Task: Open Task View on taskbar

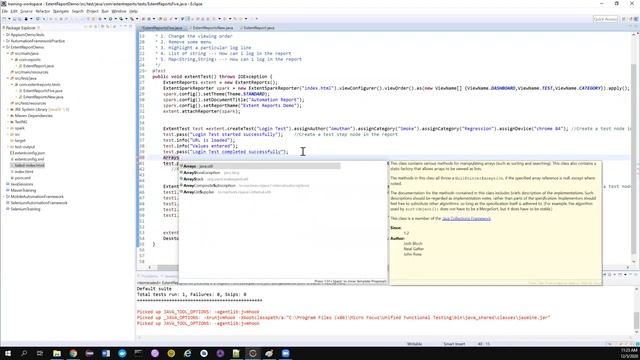Action: tap(40, 353)
